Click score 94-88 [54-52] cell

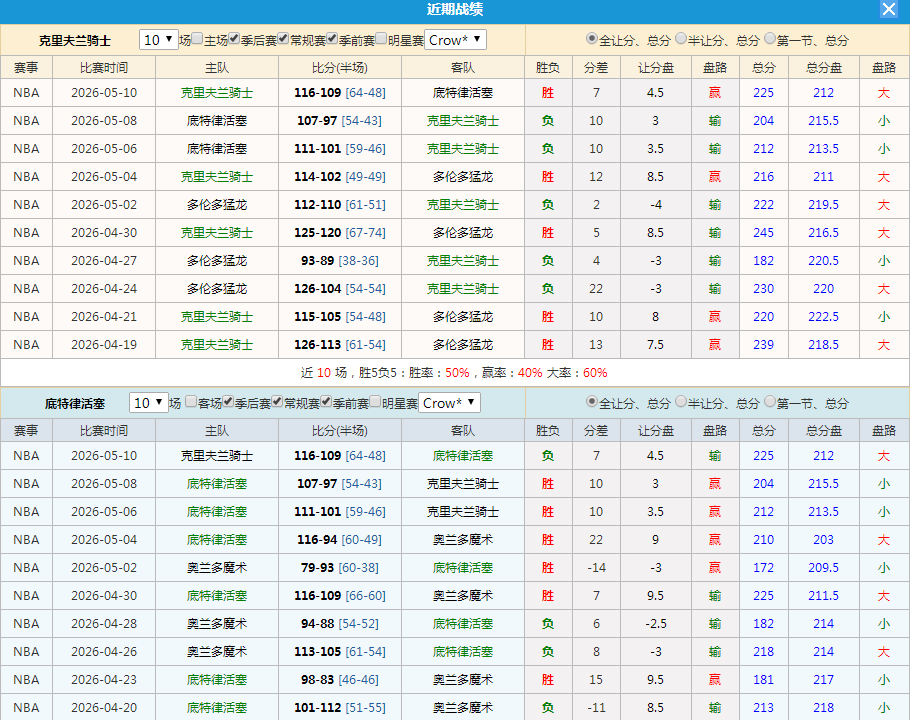coord(340,624)
